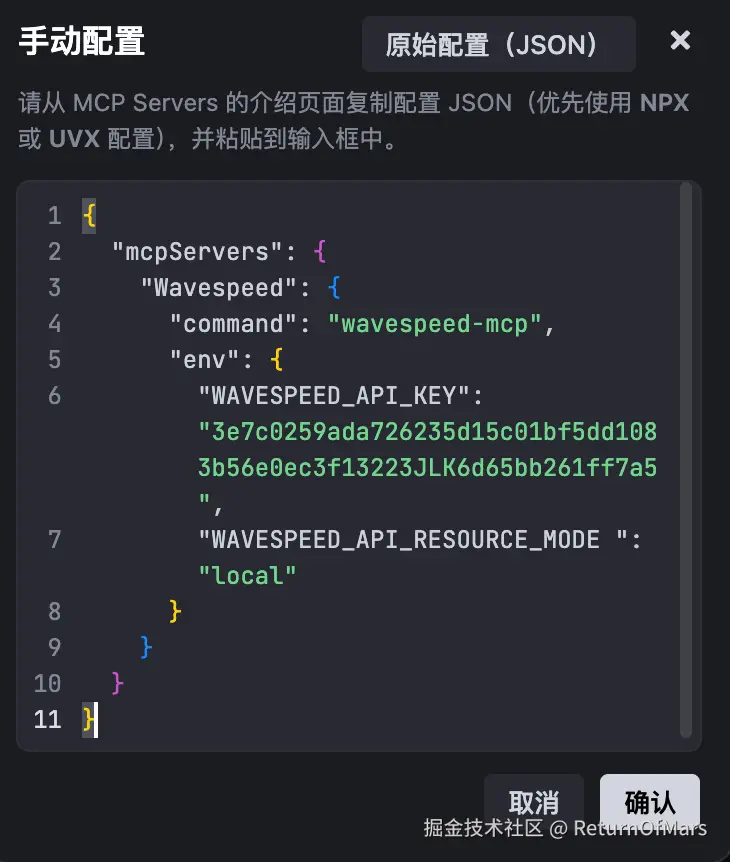Click line number 1 in the gutter

click(x=54, y=216)
